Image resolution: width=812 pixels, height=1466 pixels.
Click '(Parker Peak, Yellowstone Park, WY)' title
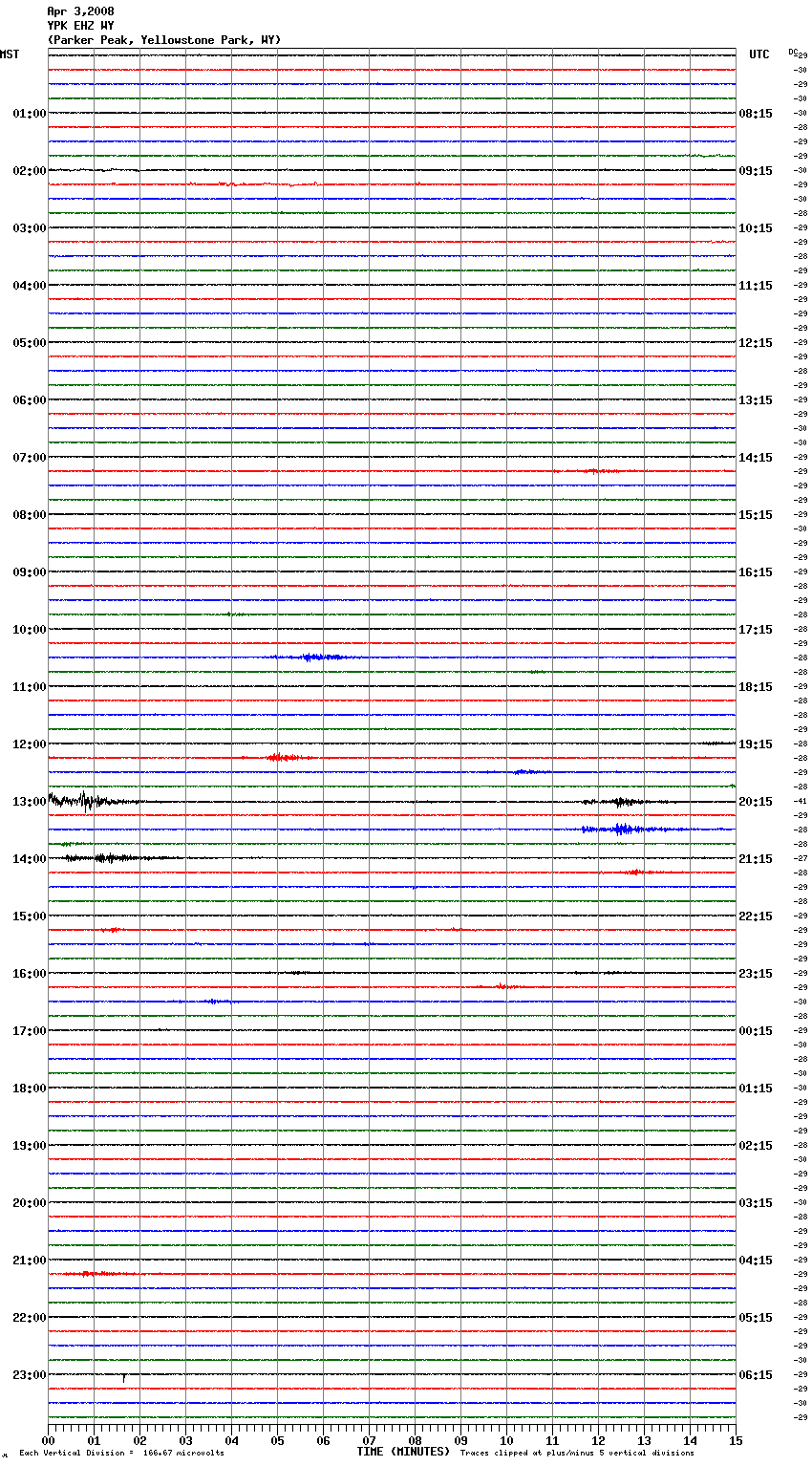[x=164, y=40]
